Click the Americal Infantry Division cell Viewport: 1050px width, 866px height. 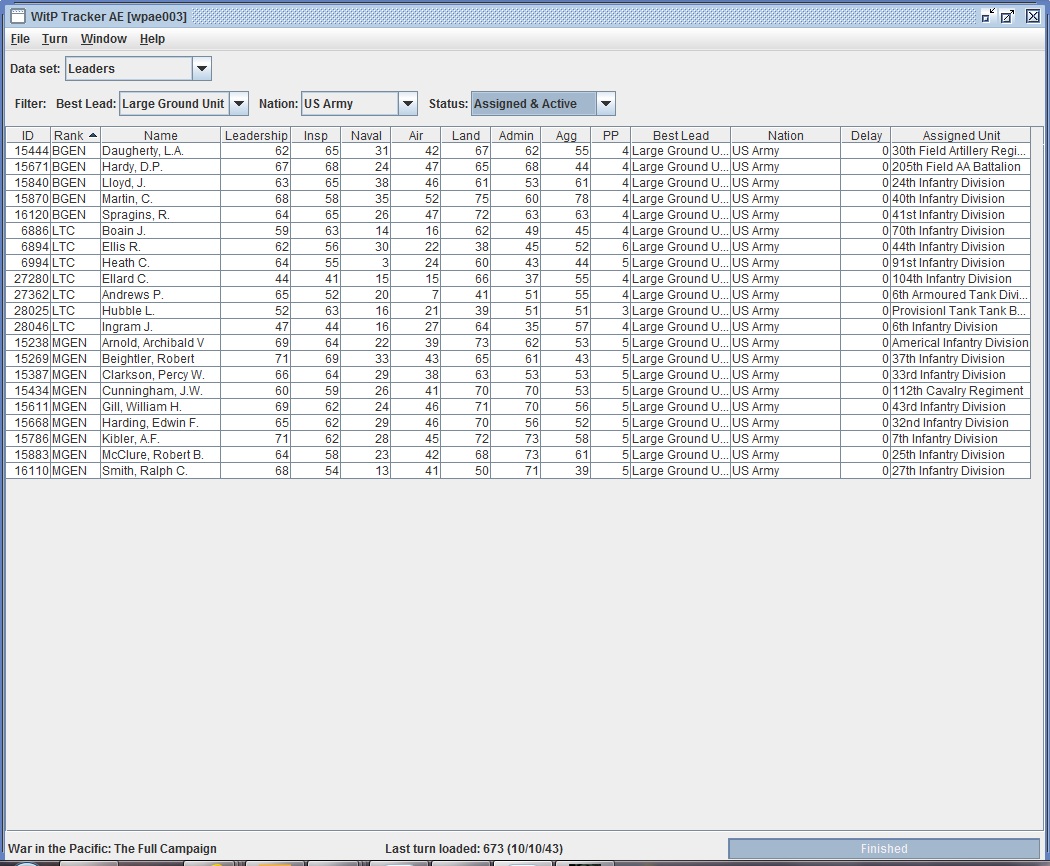pyautogui.click(x=960, y=343)
